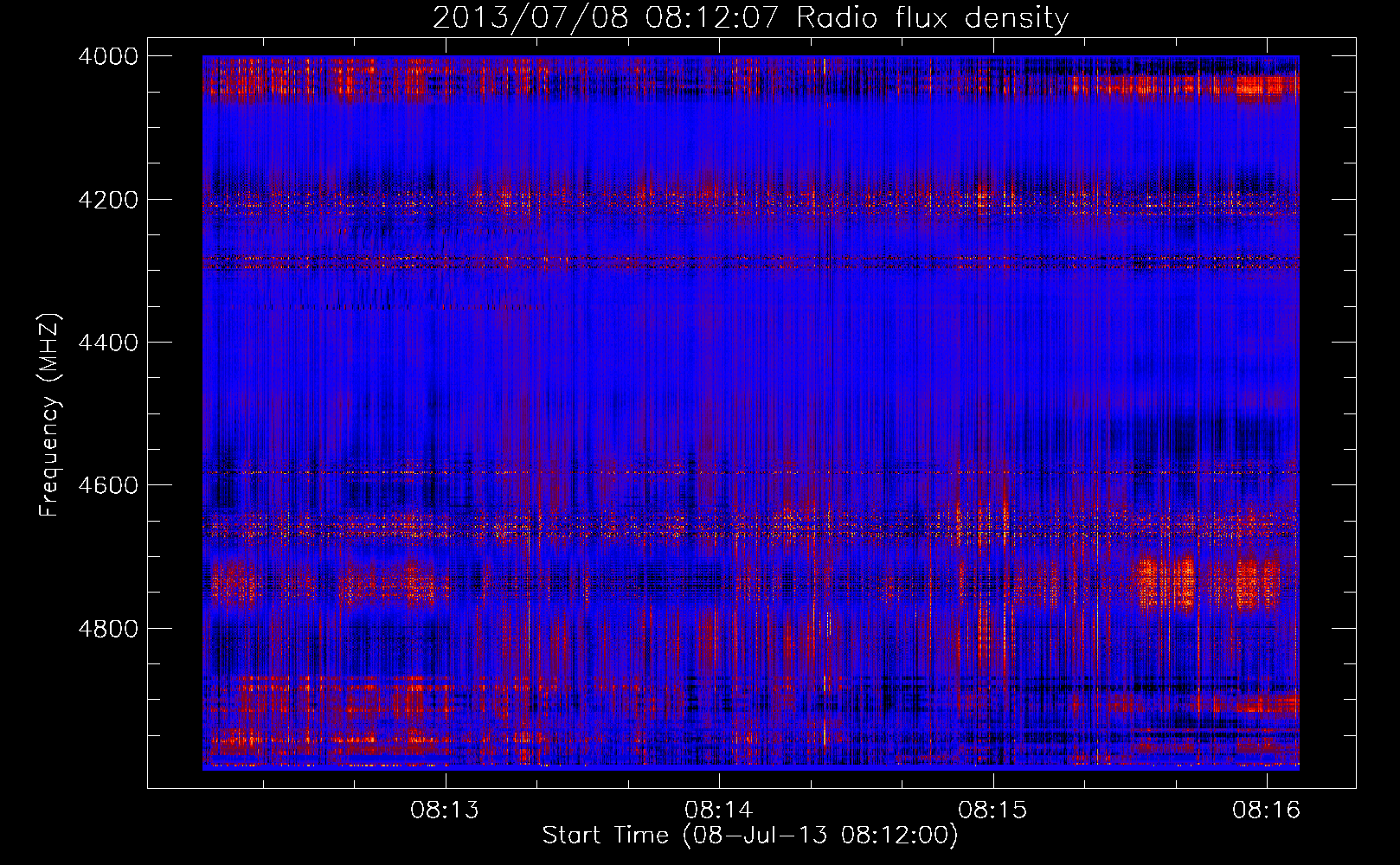Click the y-axis label "Frequency (MHZ)"
This screenshot has height=865, width=1400.
(x=50, y=415)
